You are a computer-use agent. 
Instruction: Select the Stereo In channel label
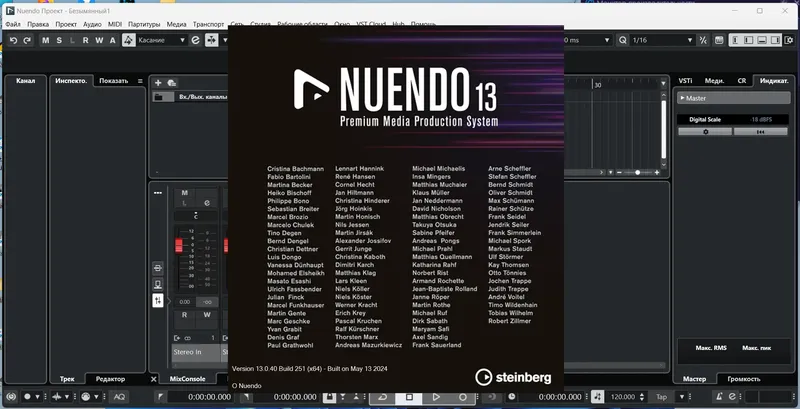point(196,352)
